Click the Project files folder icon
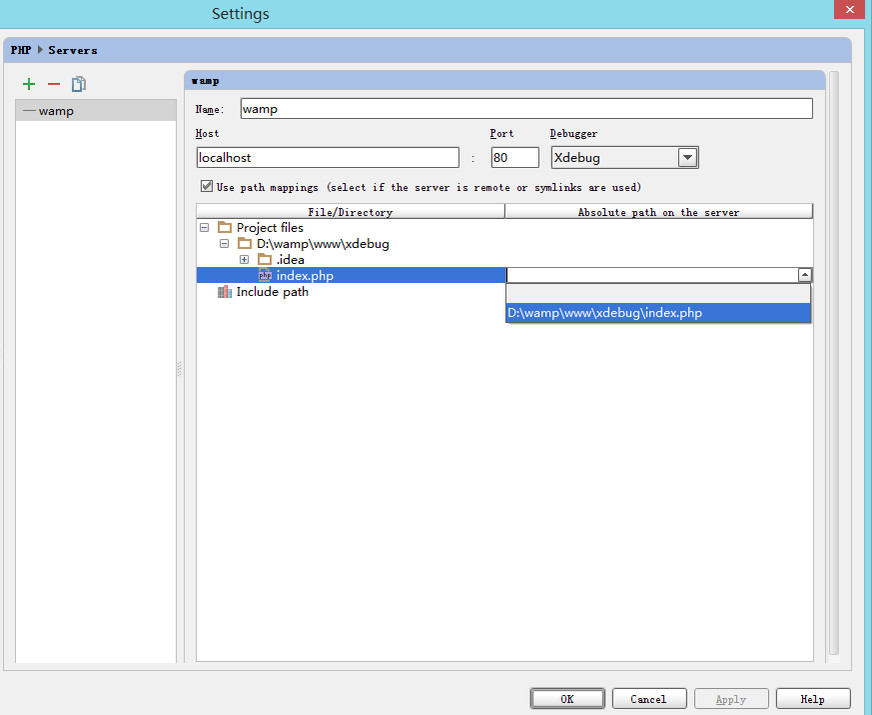This screenshot has width=872, height=715. [225, 228]
